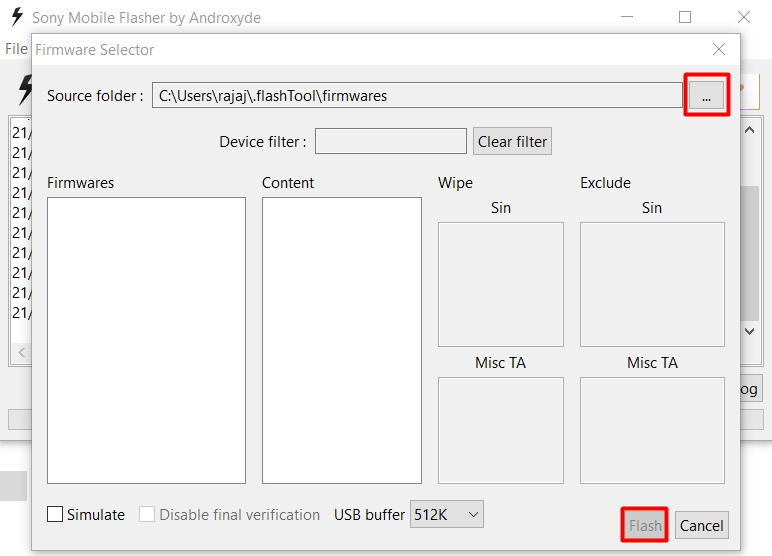Select the Wipe Misc TA list panel
The width and height of the screenshot is (772, 556).
pos(500,430)
